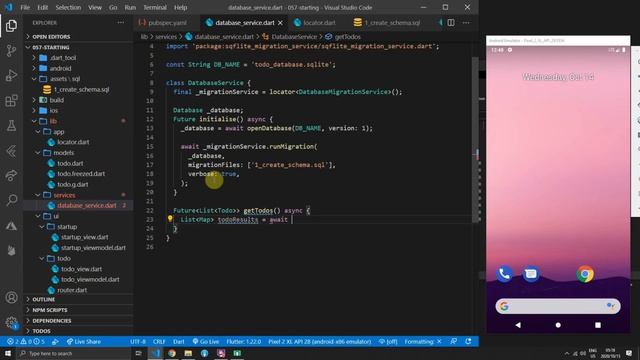
Task: Open startup_view.dart in the explorer
Action: 84,237
